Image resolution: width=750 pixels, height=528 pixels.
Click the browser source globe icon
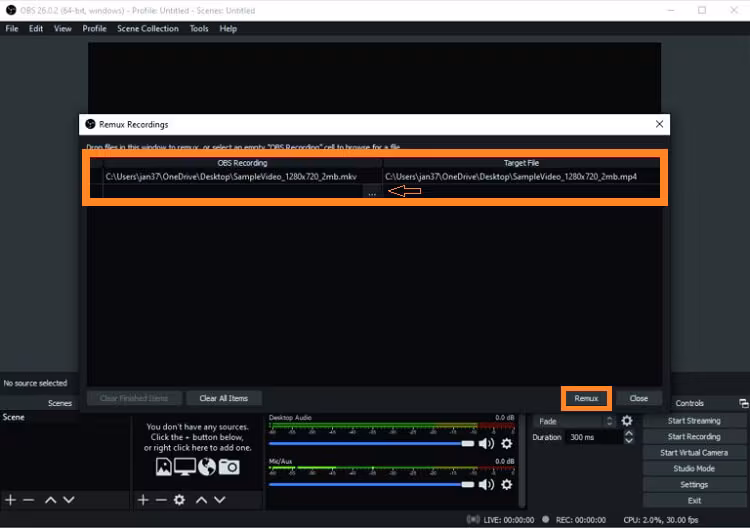coord(207,467)
